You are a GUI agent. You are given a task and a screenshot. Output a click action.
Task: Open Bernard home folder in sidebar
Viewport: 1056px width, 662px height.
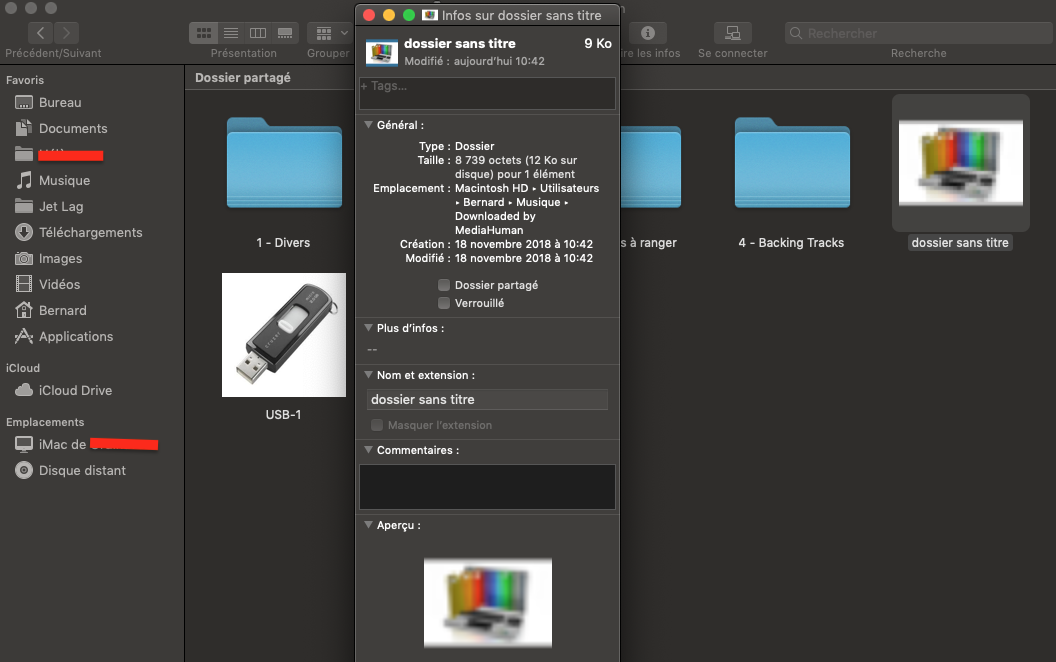[x=51, y=310]
